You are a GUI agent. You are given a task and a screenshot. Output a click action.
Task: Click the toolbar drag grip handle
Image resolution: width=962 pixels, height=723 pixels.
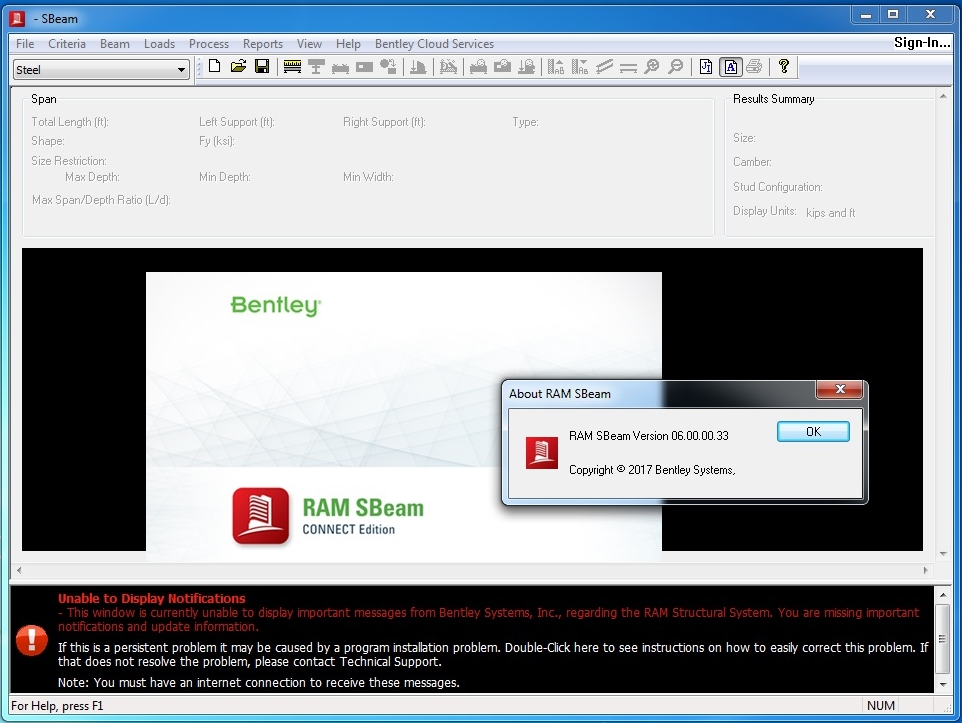pyautogui.click(x=198, y=67)
